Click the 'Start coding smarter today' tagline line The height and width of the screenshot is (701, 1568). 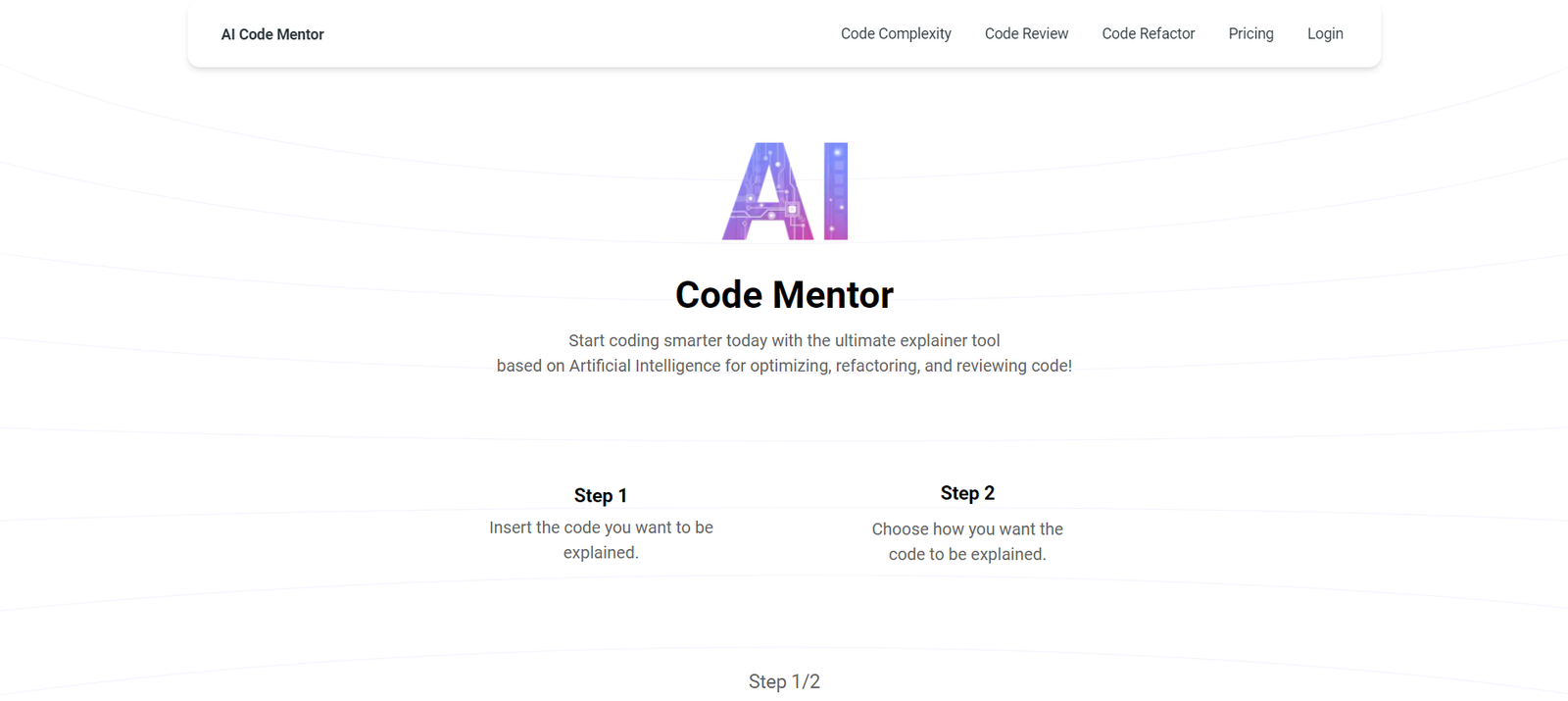(x=784, y=340)
